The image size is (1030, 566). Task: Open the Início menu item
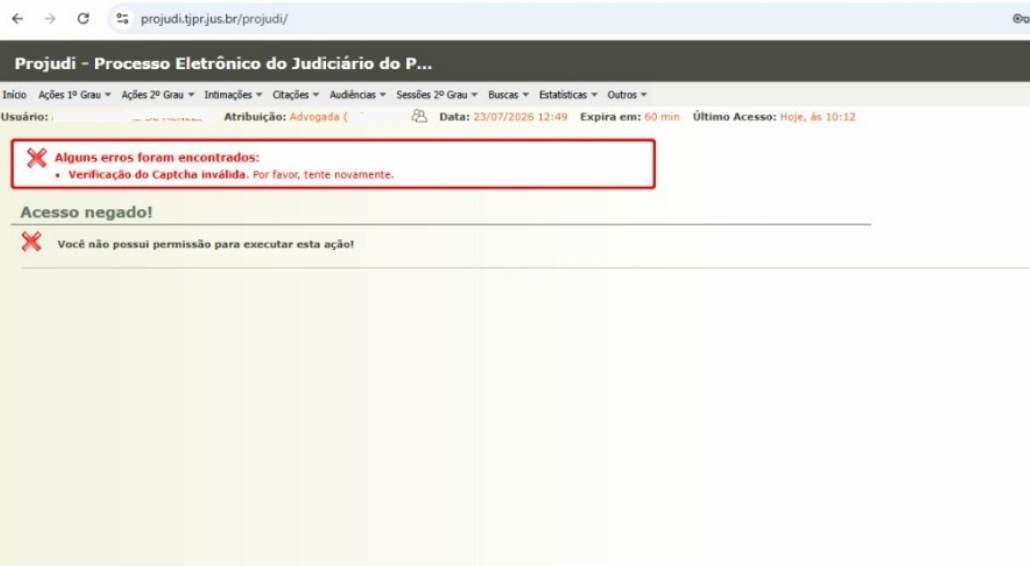click(14, 95)
